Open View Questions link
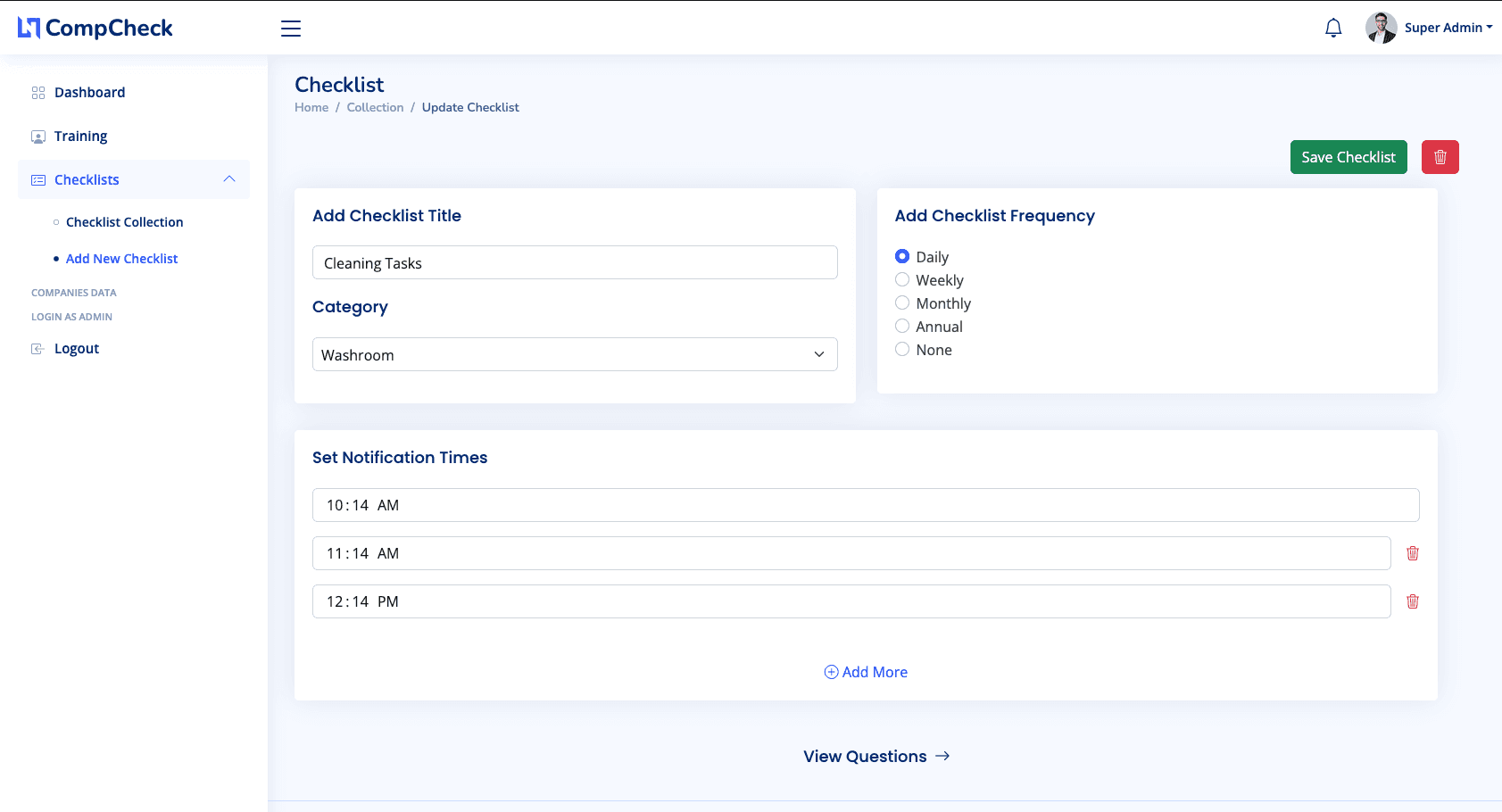The height and width of the screenshot is (812, 1502). [x=876, y=756]
